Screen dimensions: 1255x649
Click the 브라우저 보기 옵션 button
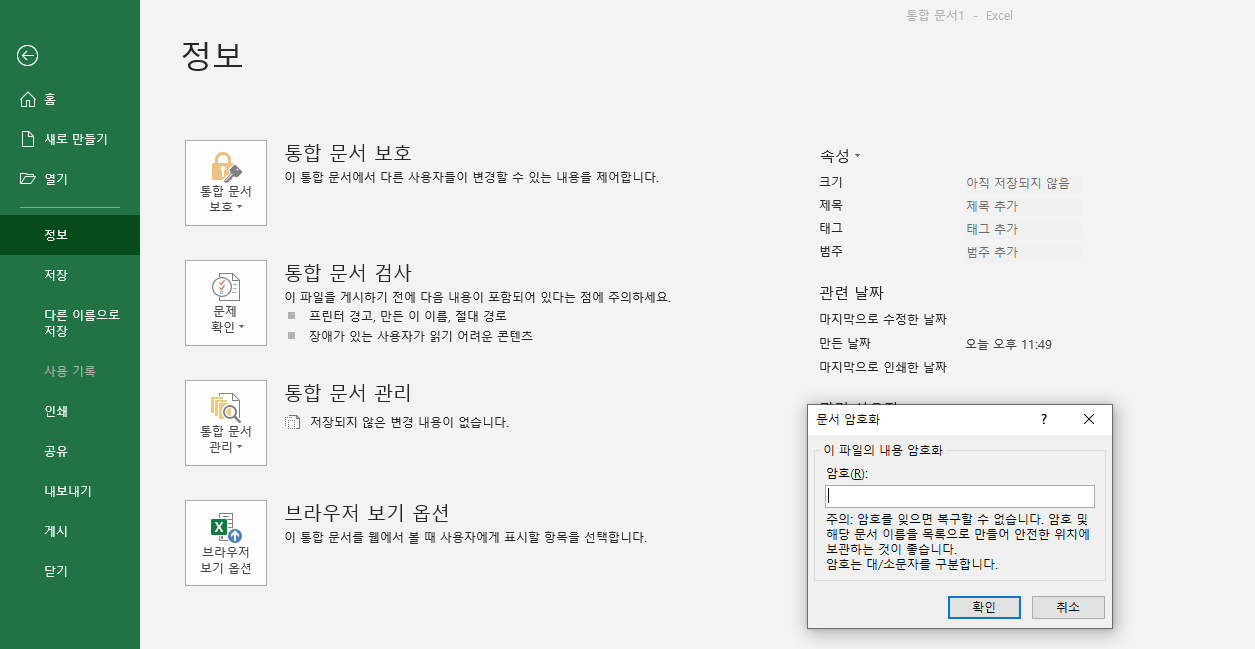(226, 543)
